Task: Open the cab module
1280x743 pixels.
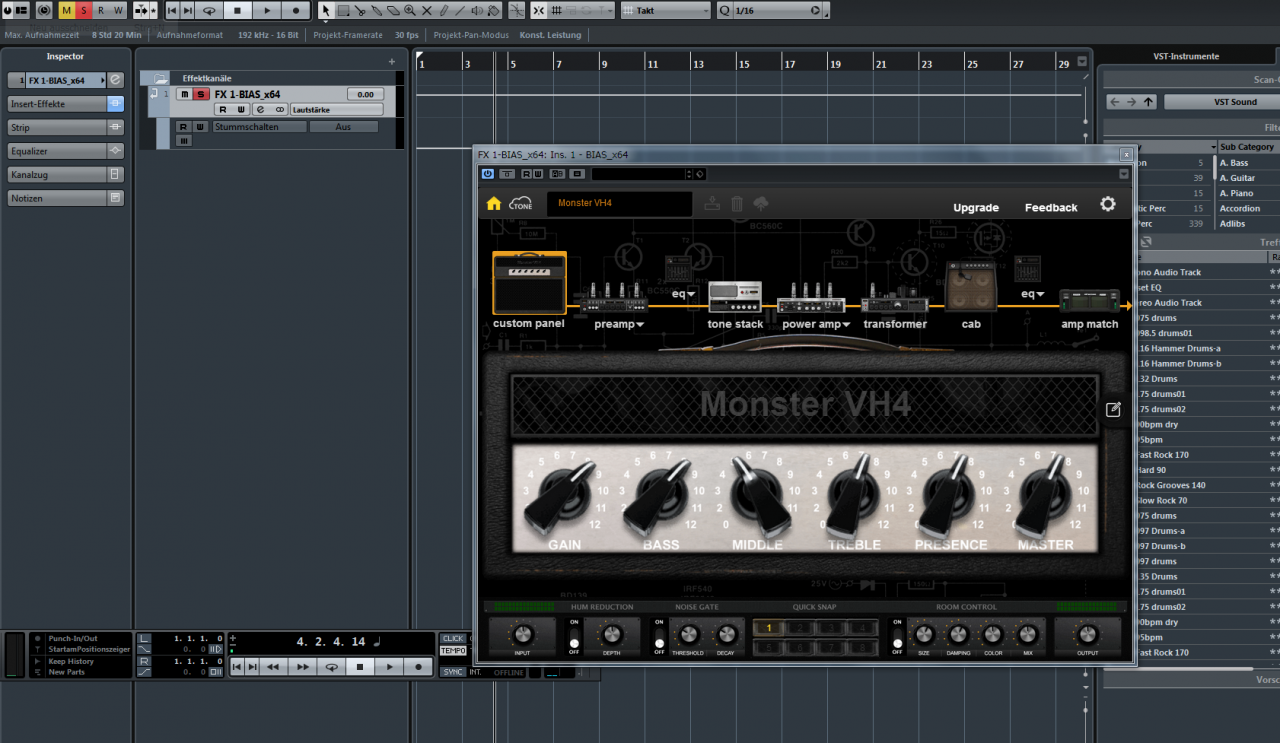Action: pos(971,288)
